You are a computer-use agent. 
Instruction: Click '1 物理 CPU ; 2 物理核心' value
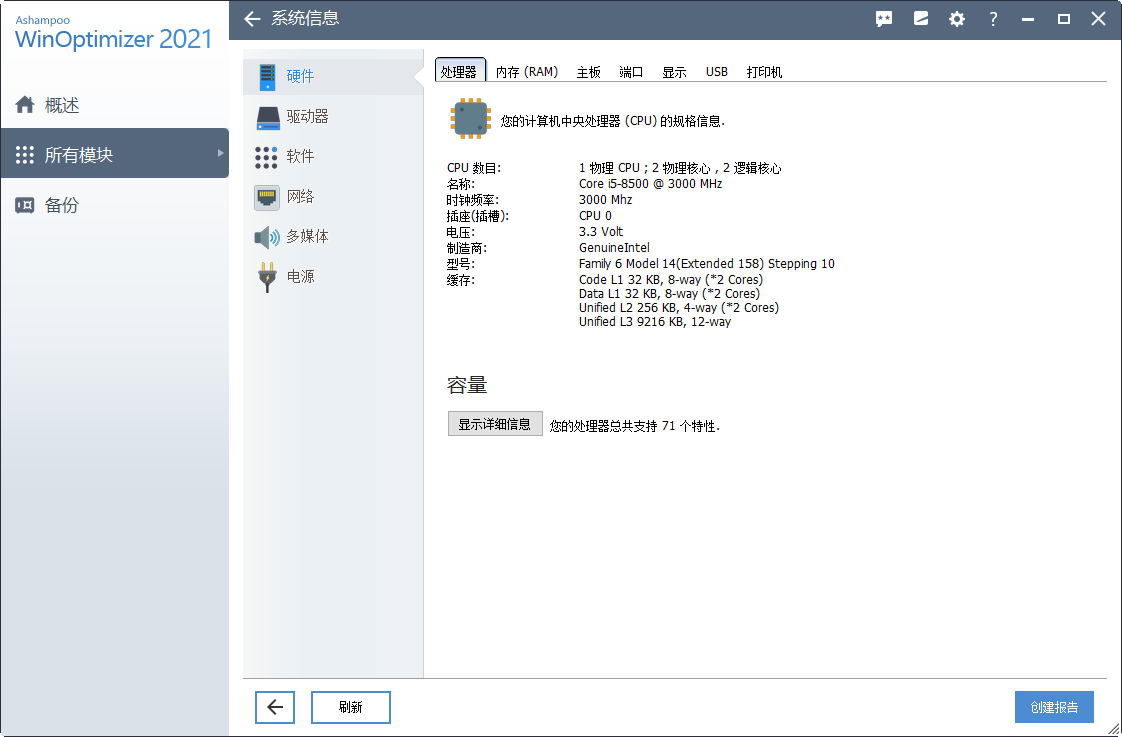pos(680,168)
